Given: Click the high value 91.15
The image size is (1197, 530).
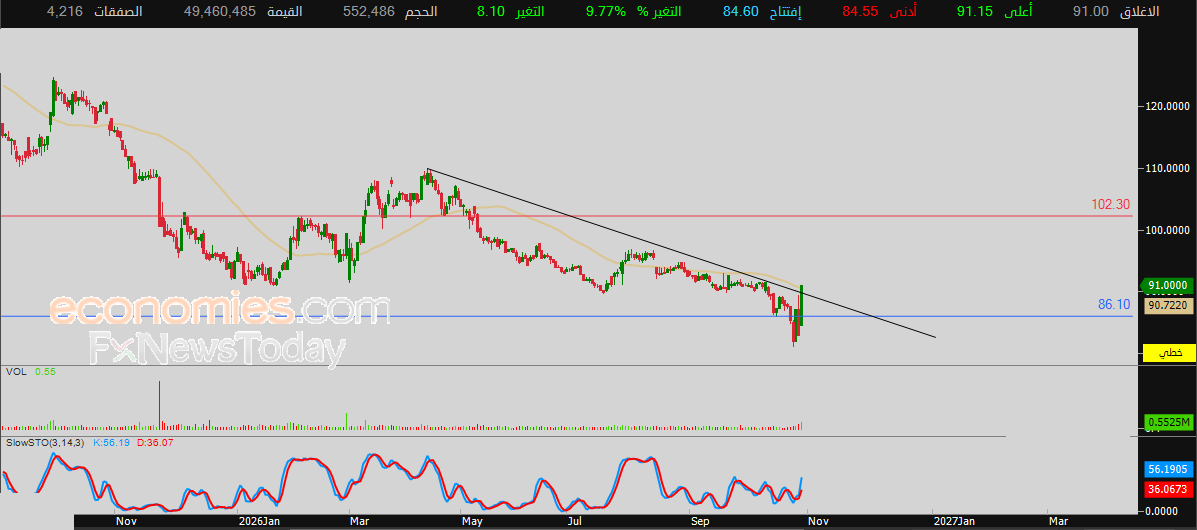Looking at the screenshot, I should coord(976,11).
